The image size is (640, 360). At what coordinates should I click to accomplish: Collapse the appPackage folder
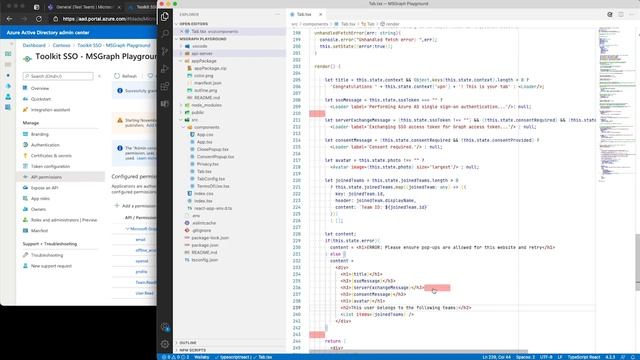click(181, 61)
